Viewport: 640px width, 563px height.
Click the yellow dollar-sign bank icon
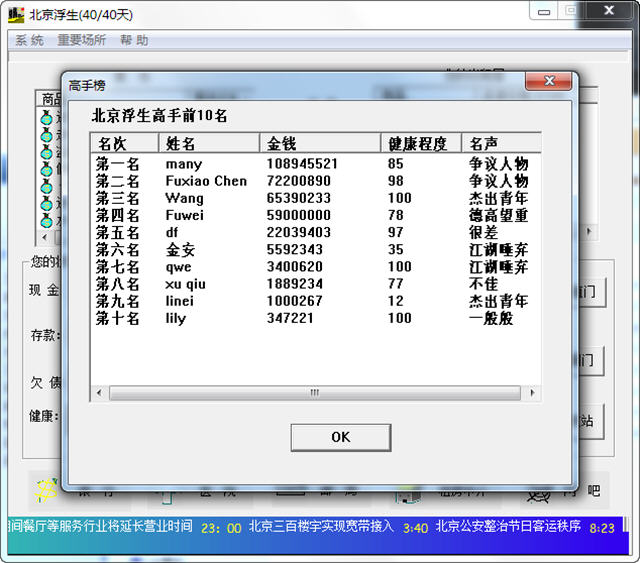[47, 490]
